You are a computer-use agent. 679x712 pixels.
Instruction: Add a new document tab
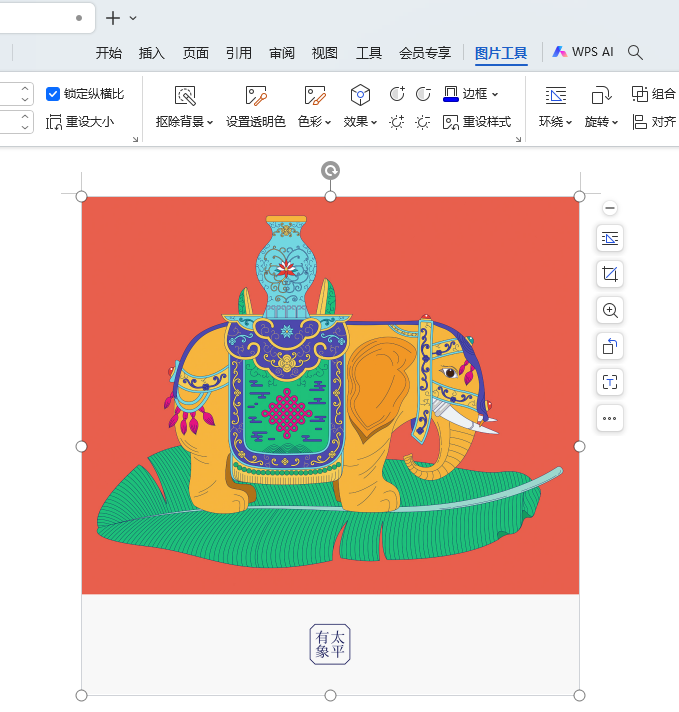tap(113, 18)
